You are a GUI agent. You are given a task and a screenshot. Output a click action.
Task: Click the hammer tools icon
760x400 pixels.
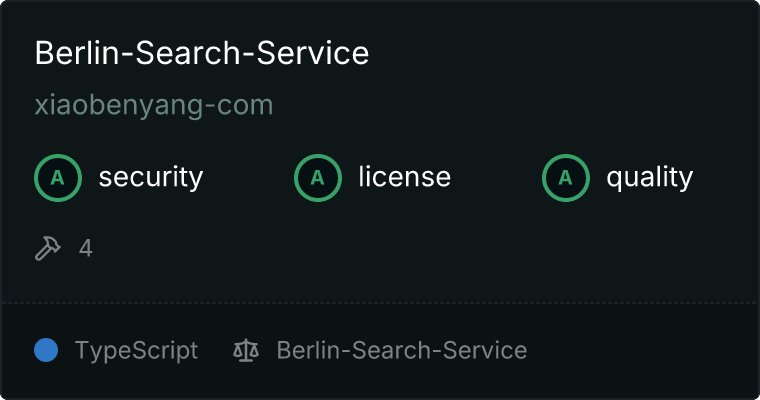pyautogui.click(x=48, y=248)
